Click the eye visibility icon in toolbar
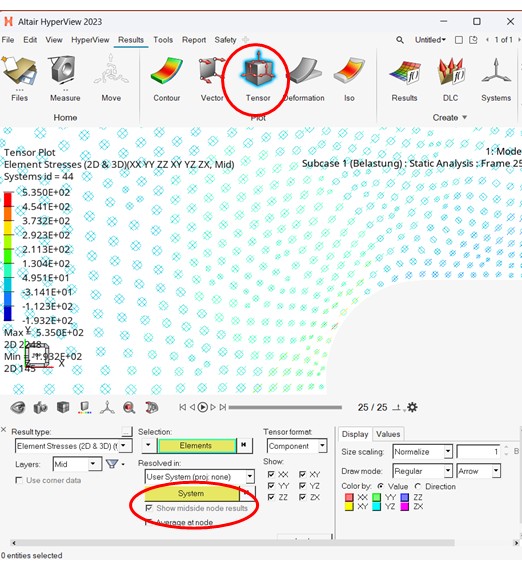Viewport: 522px width, 567px height. 18,408
